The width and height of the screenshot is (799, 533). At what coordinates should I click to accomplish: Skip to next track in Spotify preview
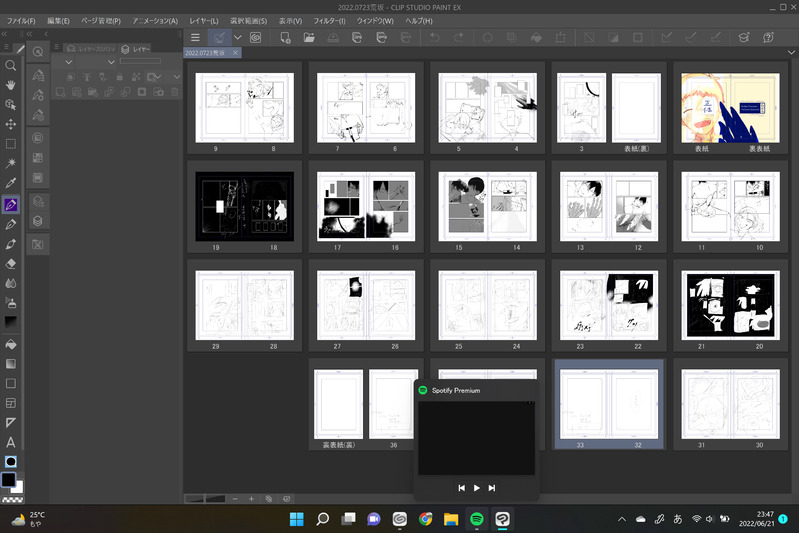[x=492, y=488]
